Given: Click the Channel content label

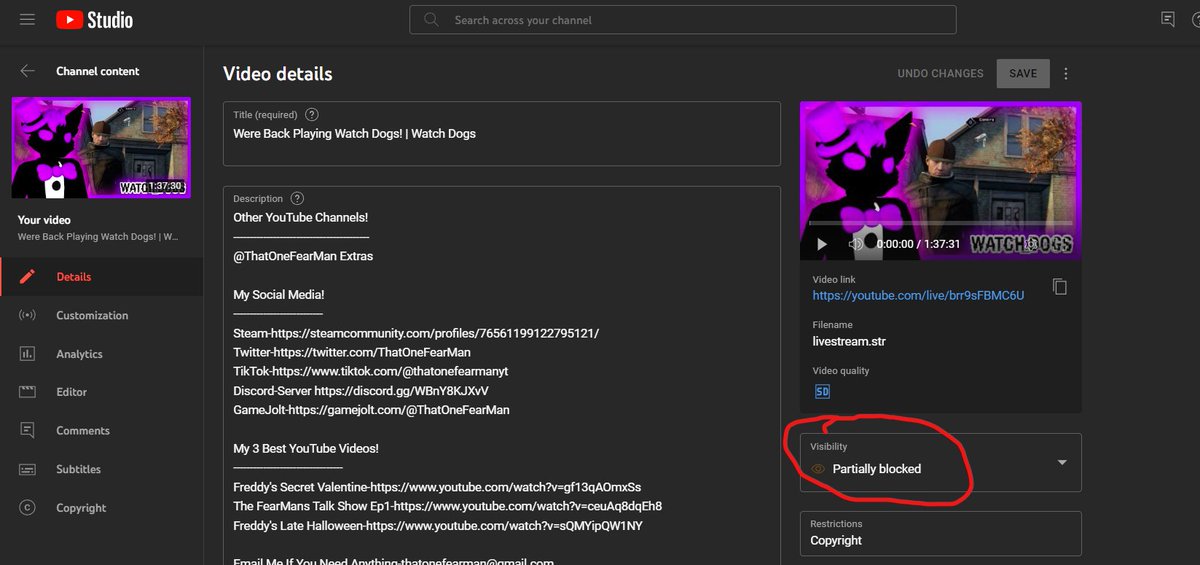Looking at the screenshot, I should [98, 72].
